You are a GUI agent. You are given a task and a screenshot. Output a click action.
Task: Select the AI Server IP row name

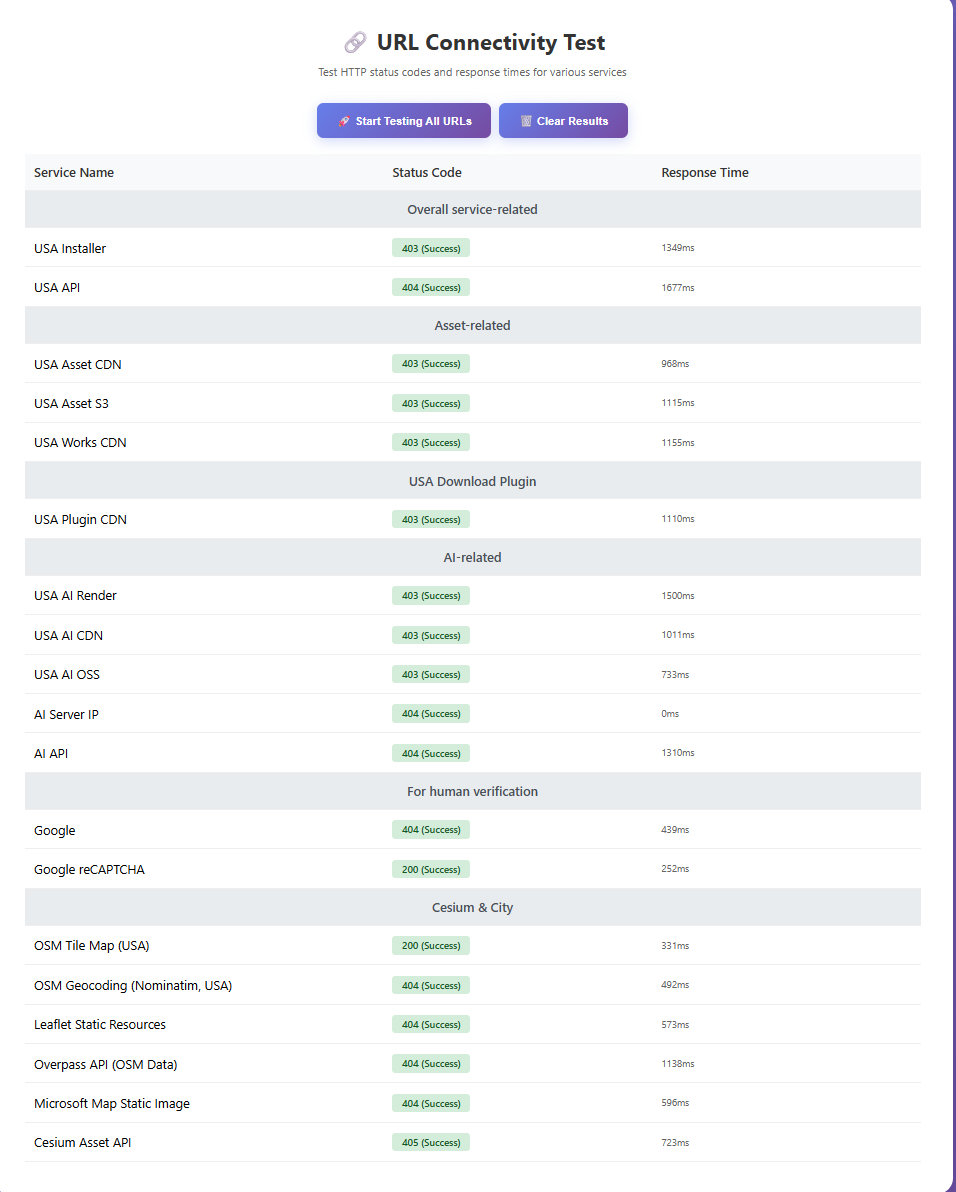[x=66, y=714]
